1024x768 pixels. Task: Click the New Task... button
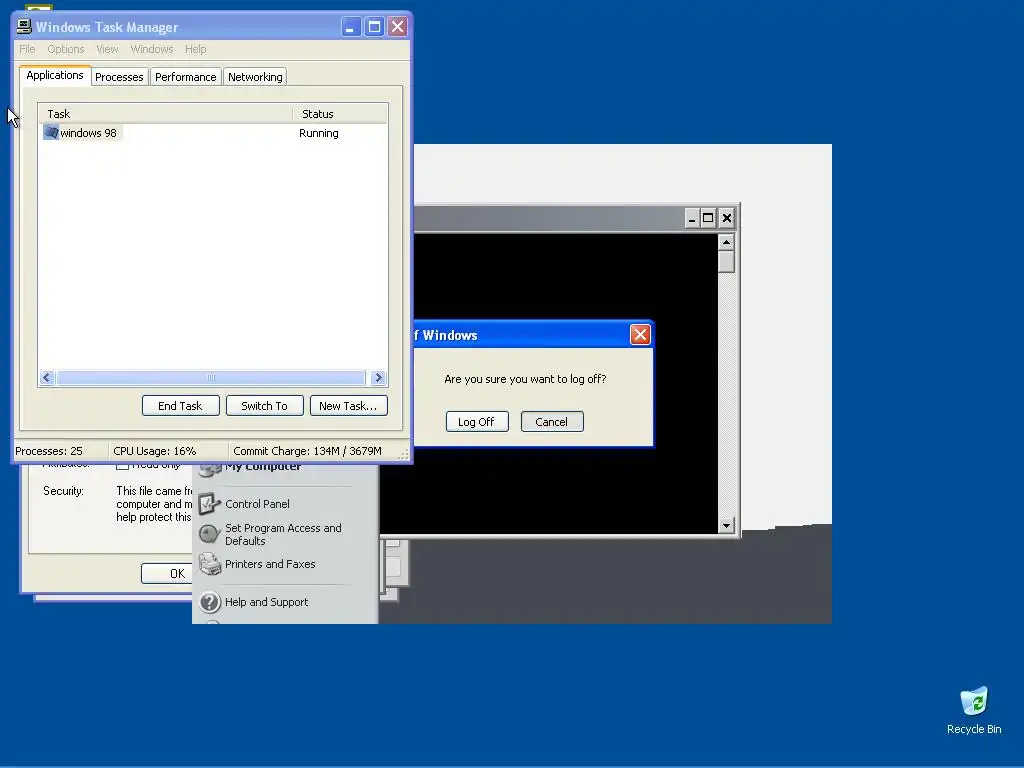click(348, 406)
